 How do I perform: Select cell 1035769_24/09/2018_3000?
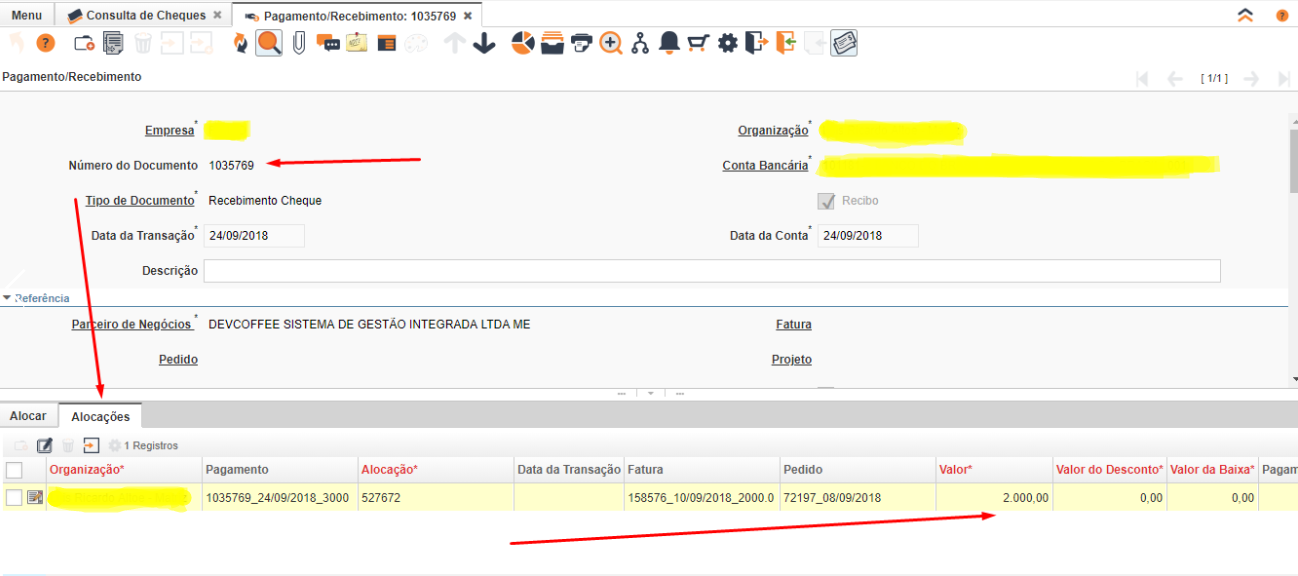pos(279,497)
